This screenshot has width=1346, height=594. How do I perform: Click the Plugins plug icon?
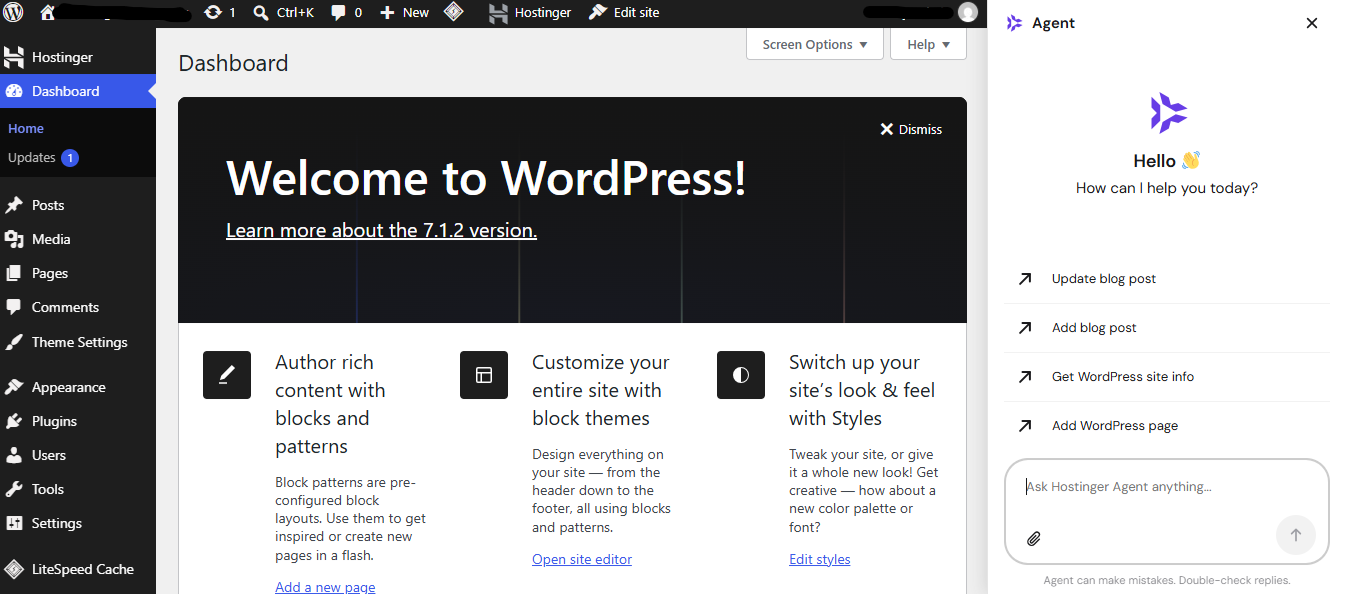point(14,421)
